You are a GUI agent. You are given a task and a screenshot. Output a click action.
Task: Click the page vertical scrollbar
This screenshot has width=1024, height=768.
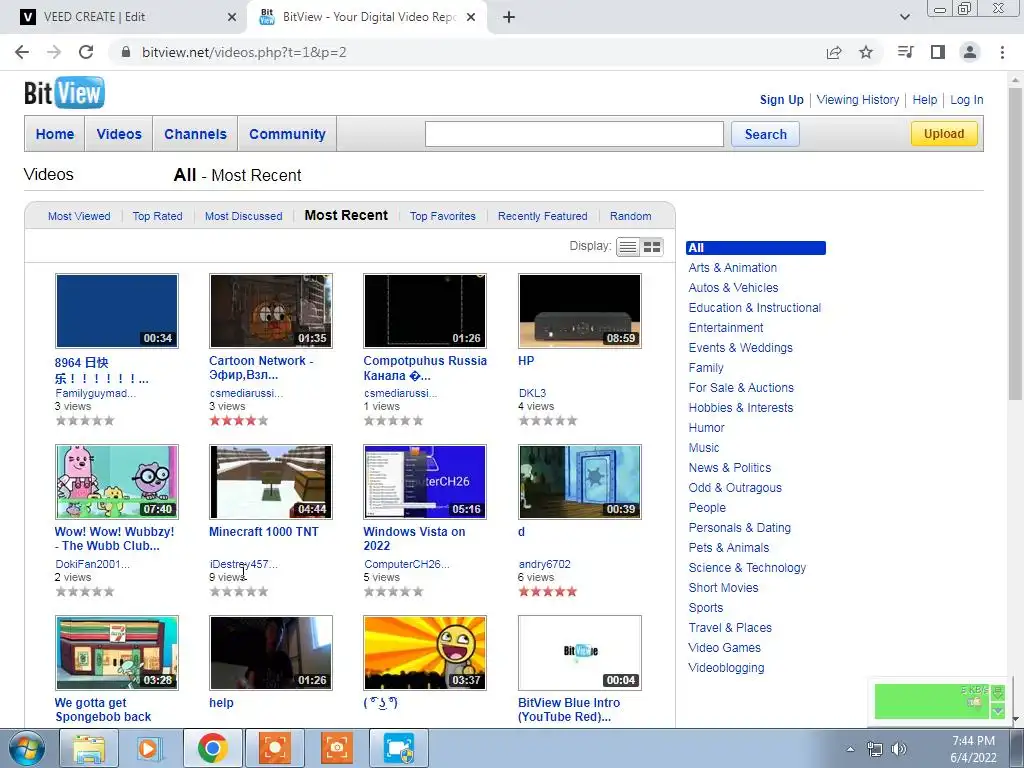pyautogui.click(x=1016, y=242)
